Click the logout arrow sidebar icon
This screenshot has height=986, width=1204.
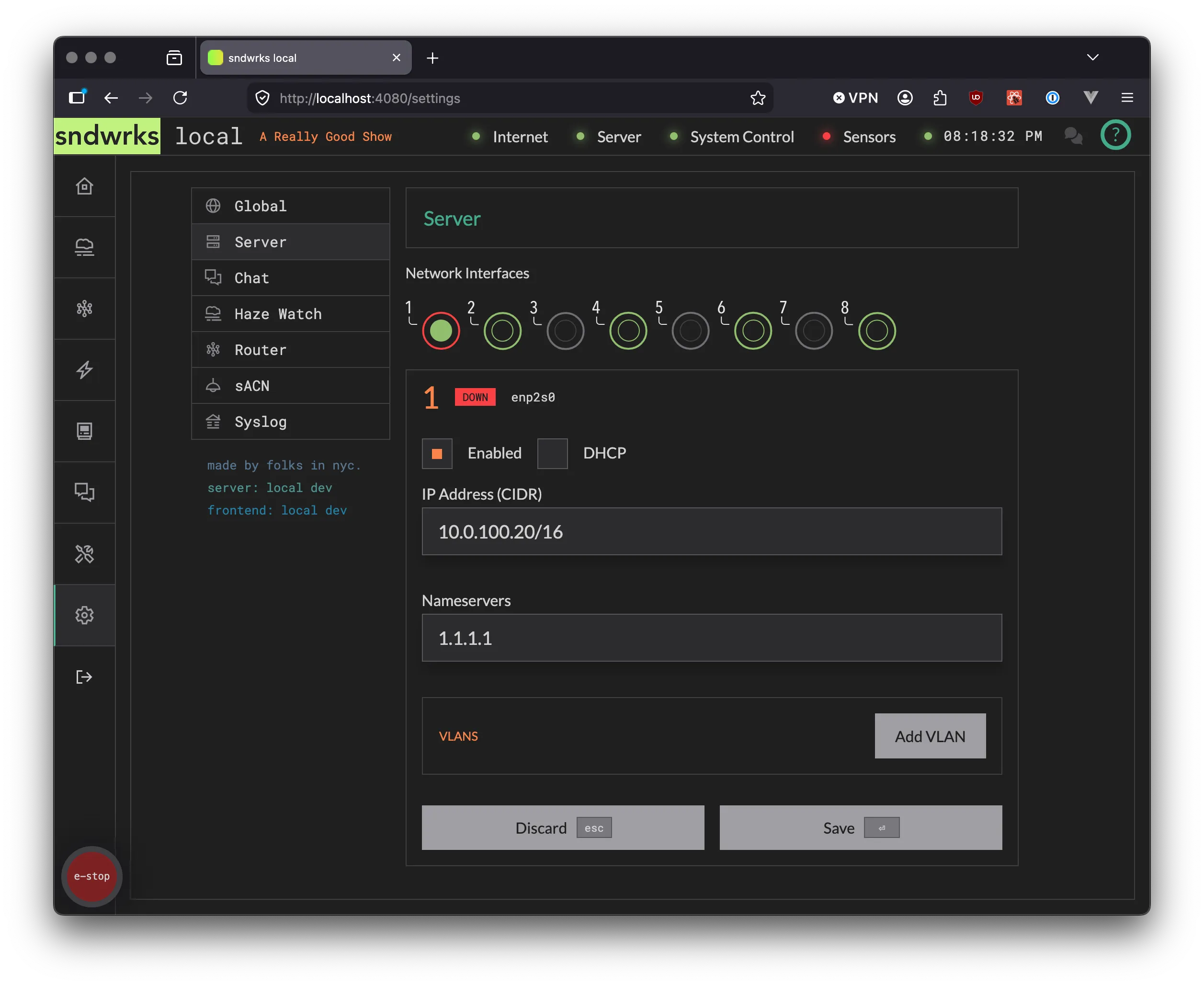[85, 676]
